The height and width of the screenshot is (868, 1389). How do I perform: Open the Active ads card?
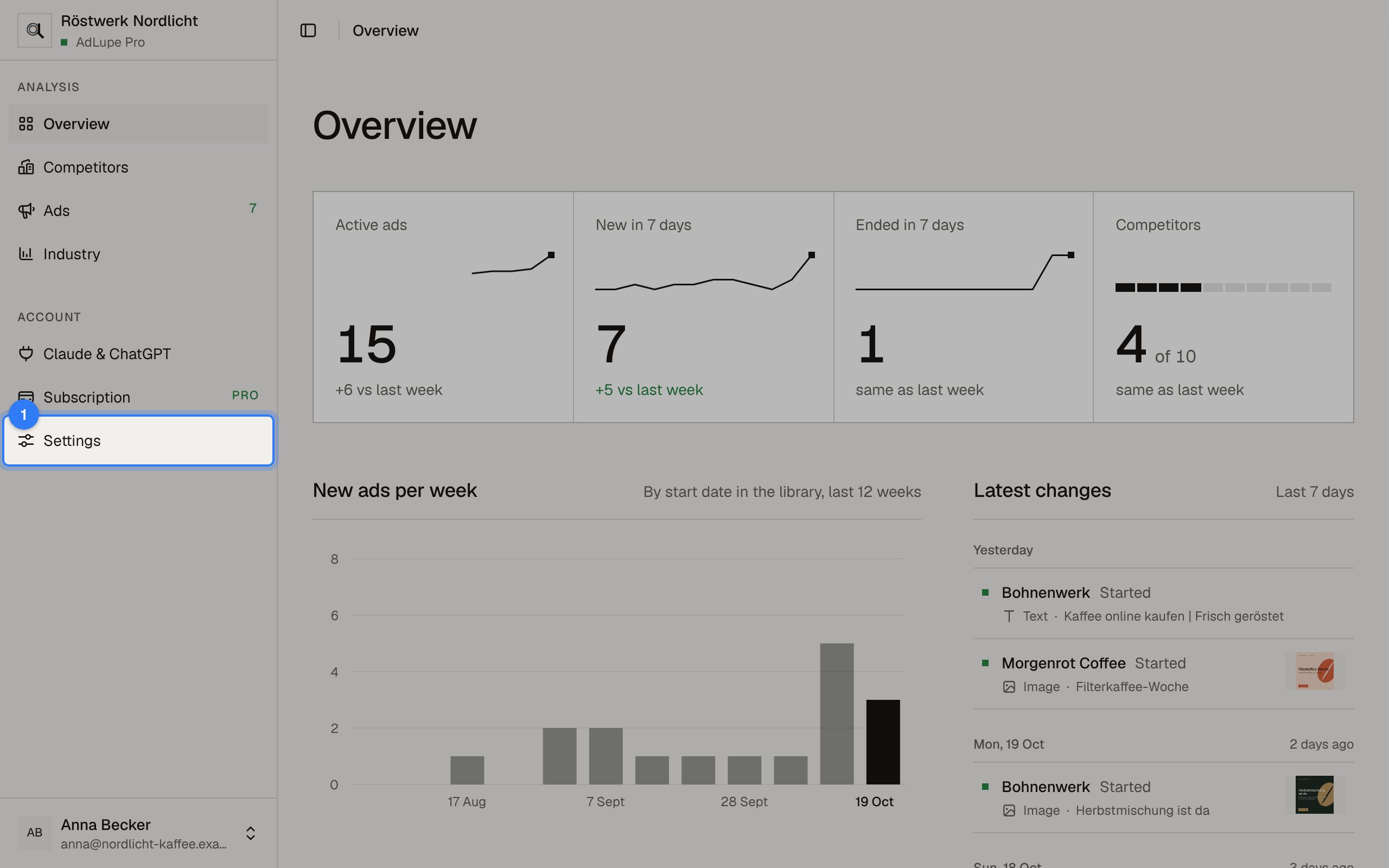pyautogui.click(x=443, y=307)
